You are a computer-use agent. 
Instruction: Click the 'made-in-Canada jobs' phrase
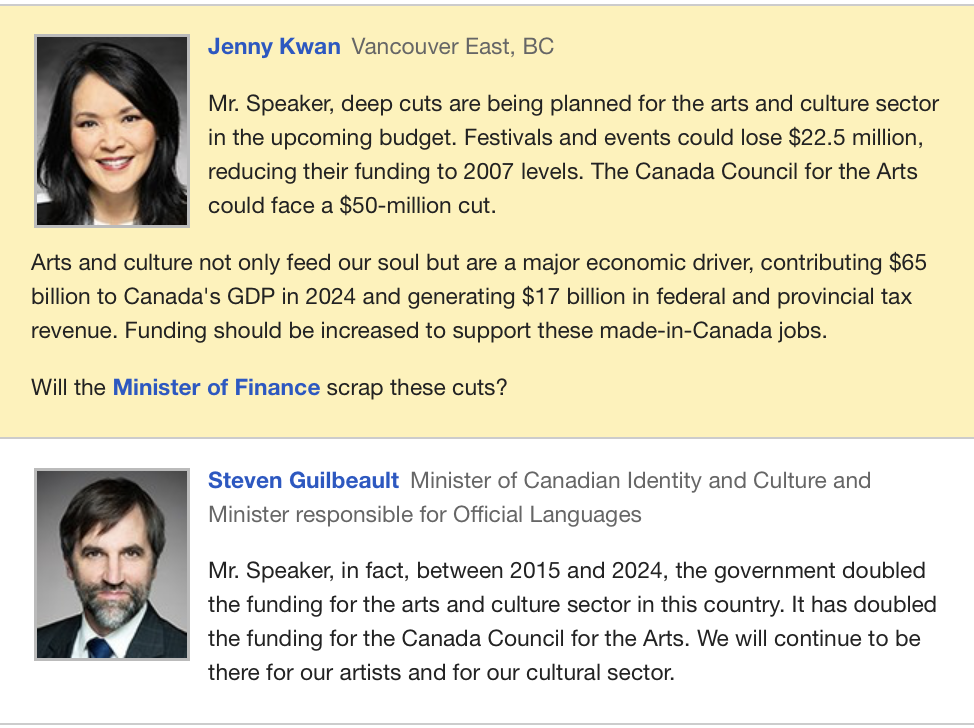(724, 331)
